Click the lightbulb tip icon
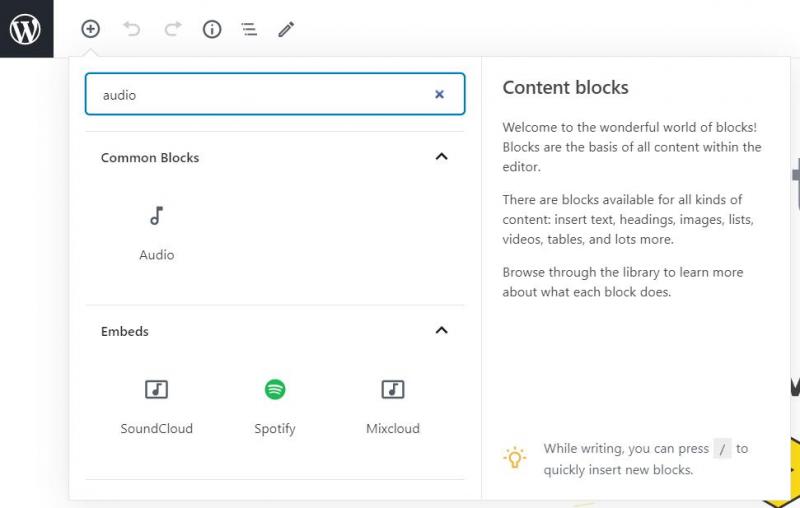800x508 pixels. [514, 458]
